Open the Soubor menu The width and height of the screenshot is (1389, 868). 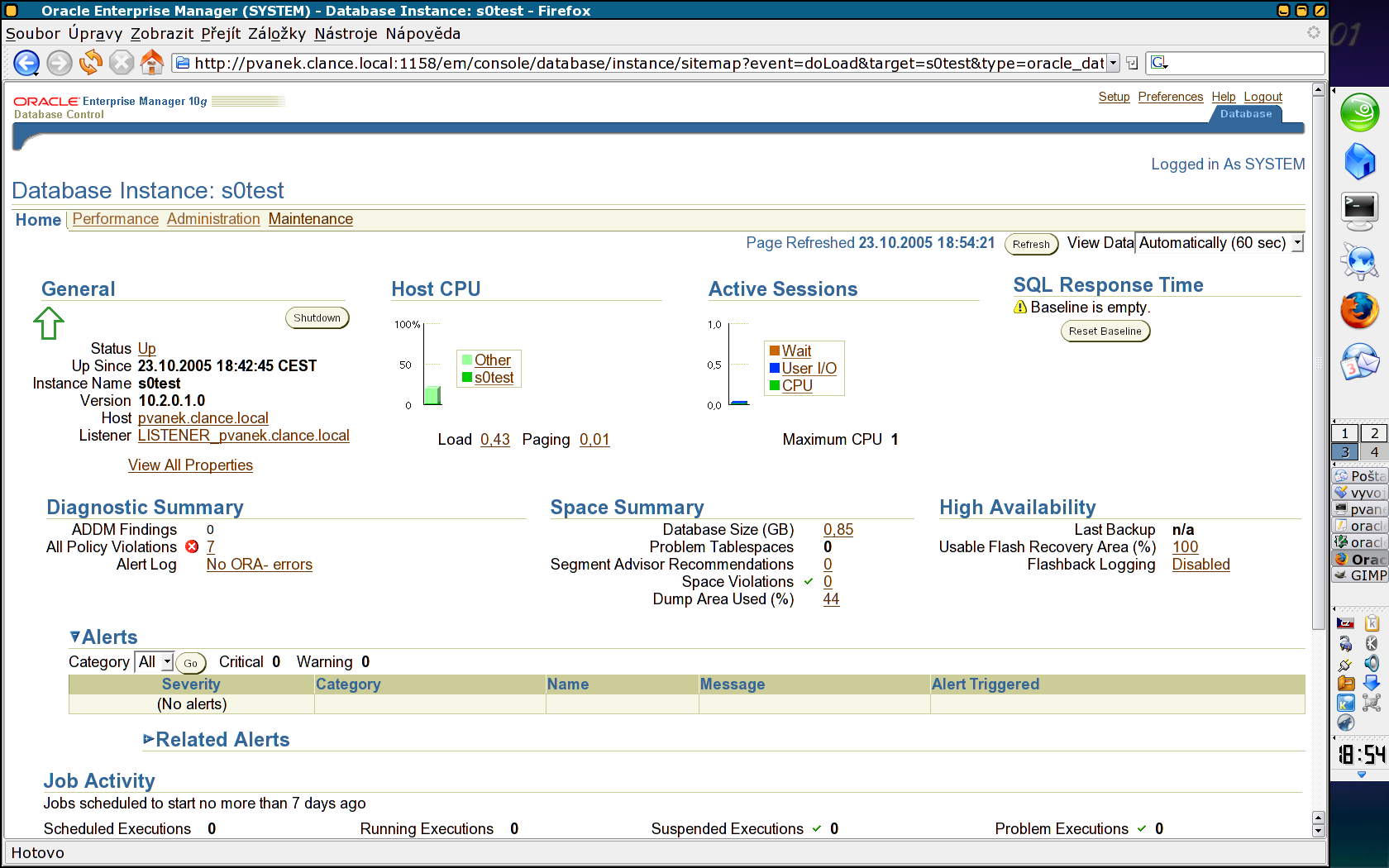[x=33, y=33]
